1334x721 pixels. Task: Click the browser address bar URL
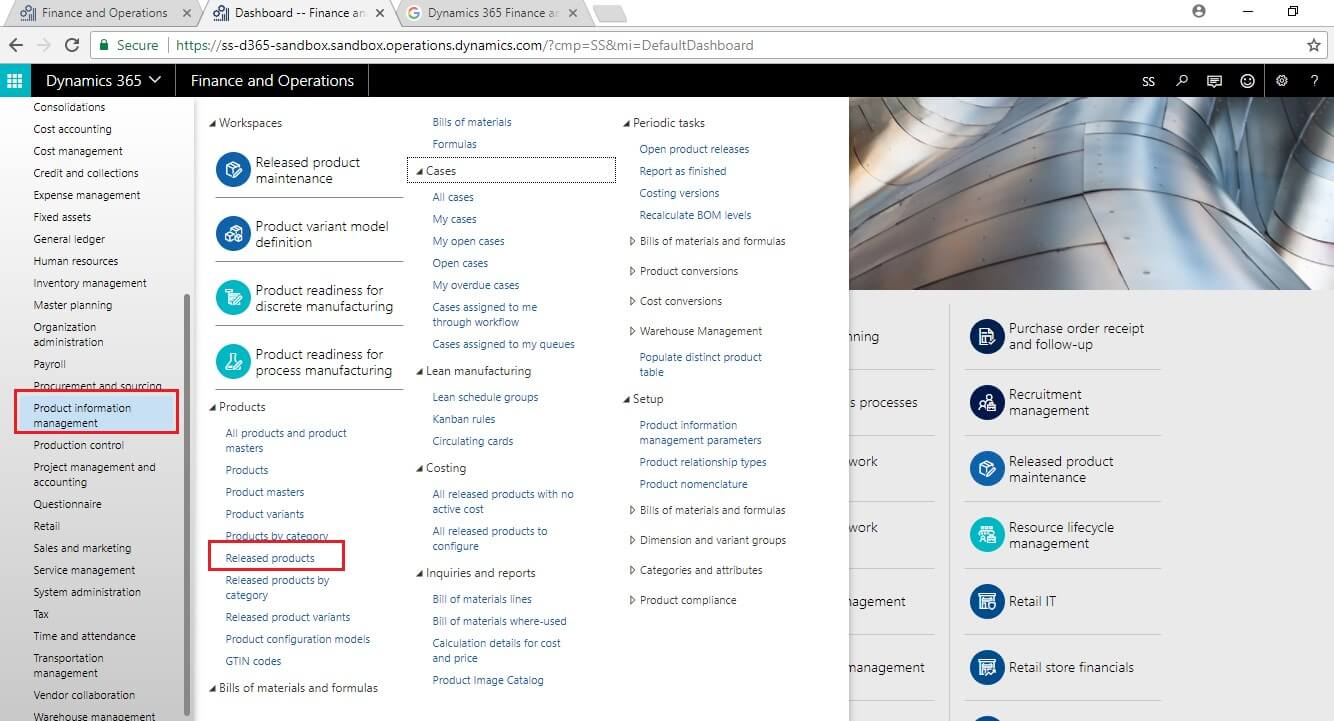tap(465, 45)
